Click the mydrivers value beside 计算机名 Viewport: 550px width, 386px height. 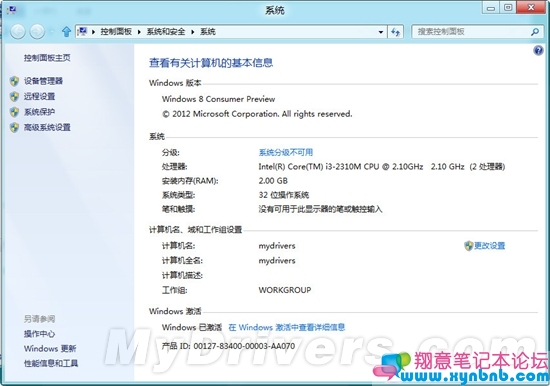click(x=277, y=246)
